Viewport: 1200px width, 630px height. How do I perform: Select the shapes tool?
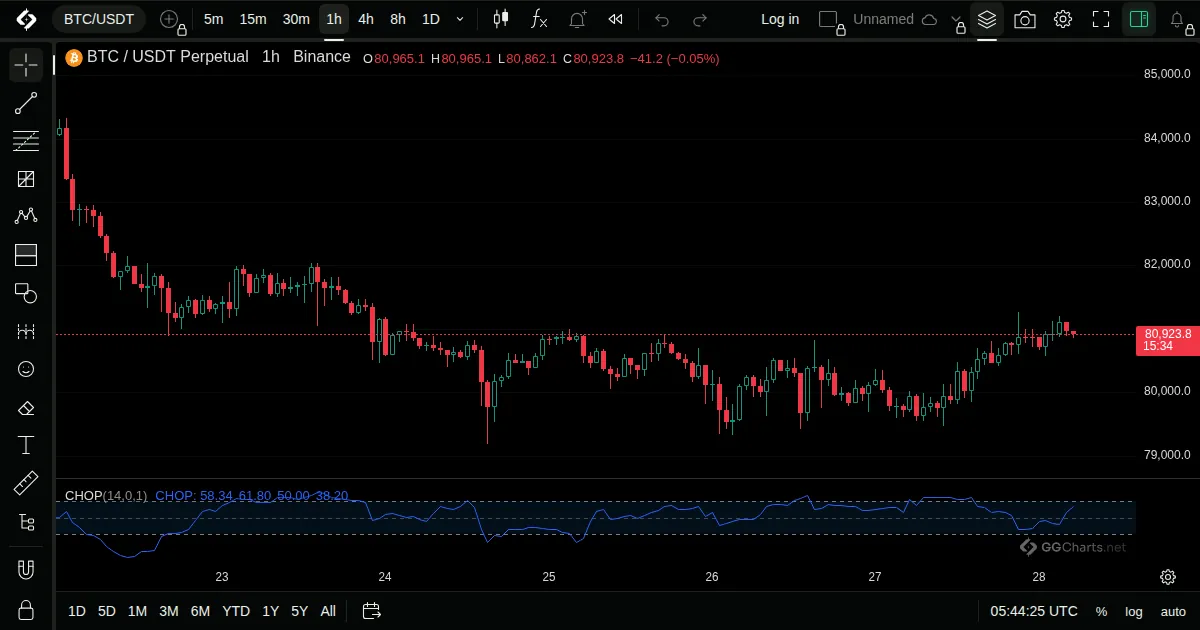click(26, 293)
